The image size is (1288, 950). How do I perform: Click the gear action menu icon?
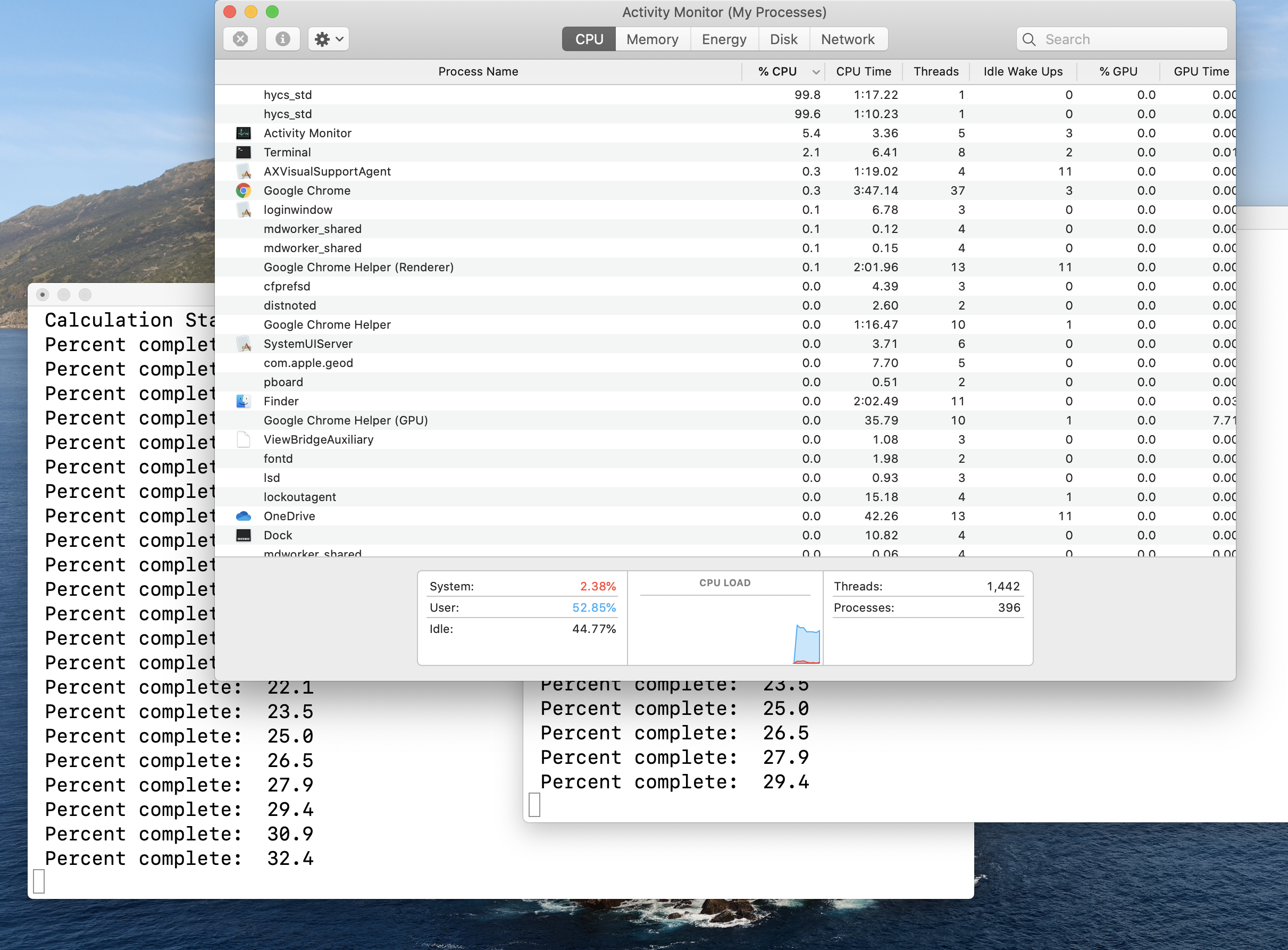(322, 39)
